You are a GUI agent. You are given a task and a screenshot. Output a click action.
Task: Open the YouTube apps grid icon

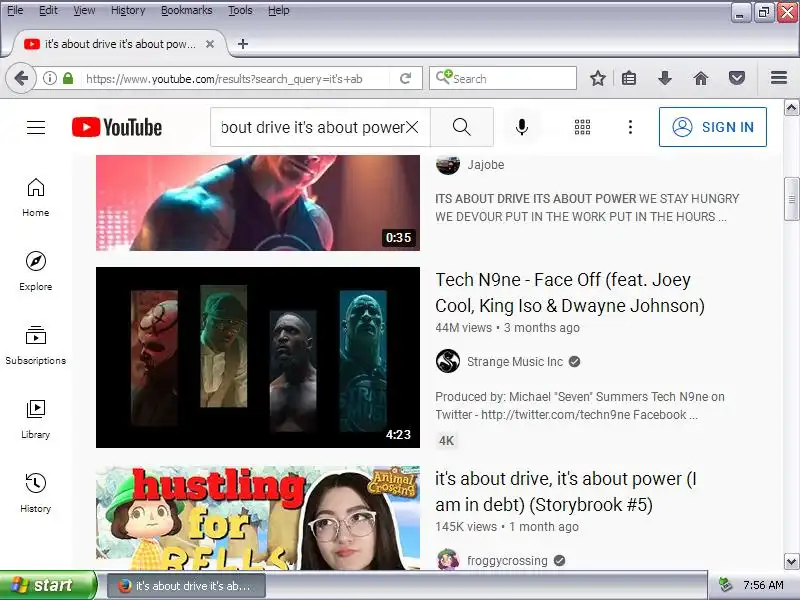coord(582,127)
